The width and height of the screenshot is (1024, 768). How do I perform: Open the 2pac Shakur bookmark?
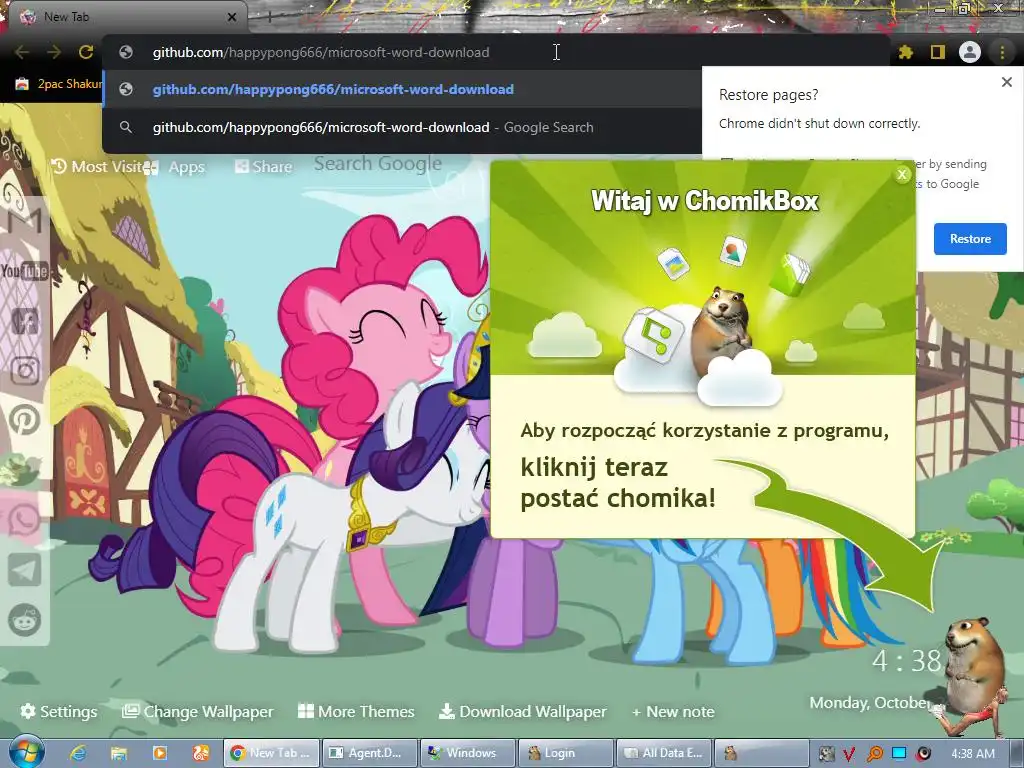tap(59, 84)
